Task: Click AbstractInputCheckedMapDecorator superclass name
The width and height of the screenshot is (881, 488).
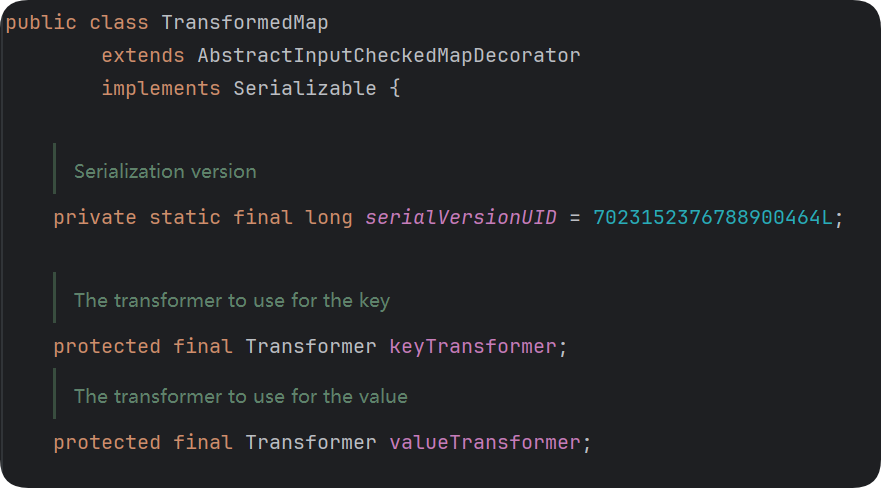Action: click(388, 56)
